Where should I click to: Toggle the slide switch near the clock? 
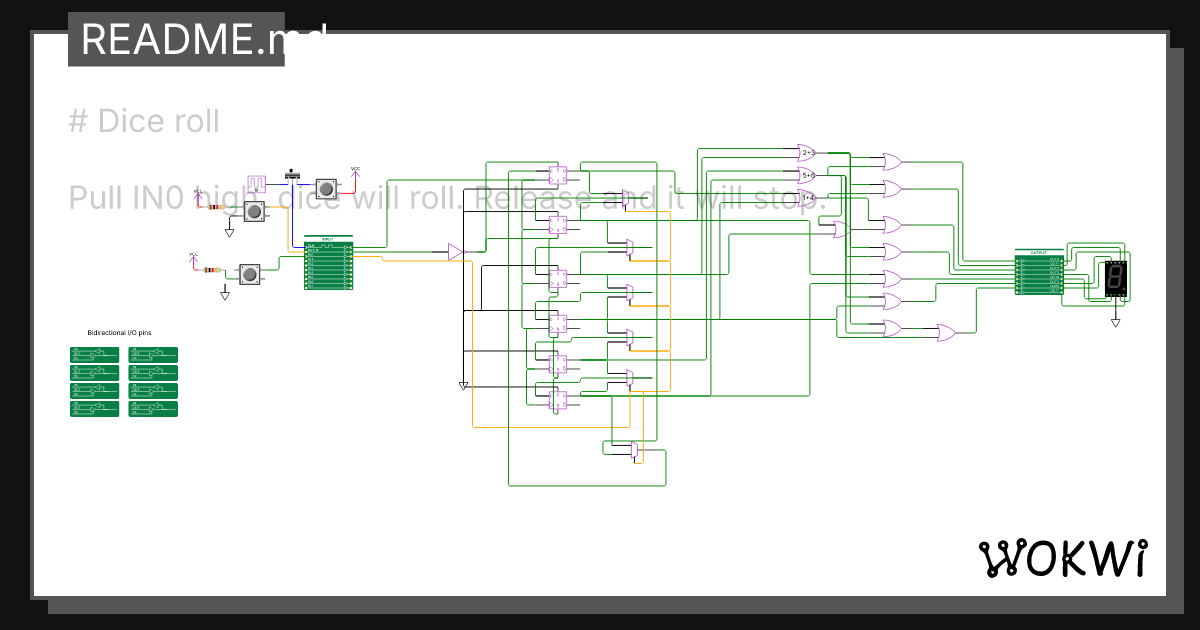[293, 177]
